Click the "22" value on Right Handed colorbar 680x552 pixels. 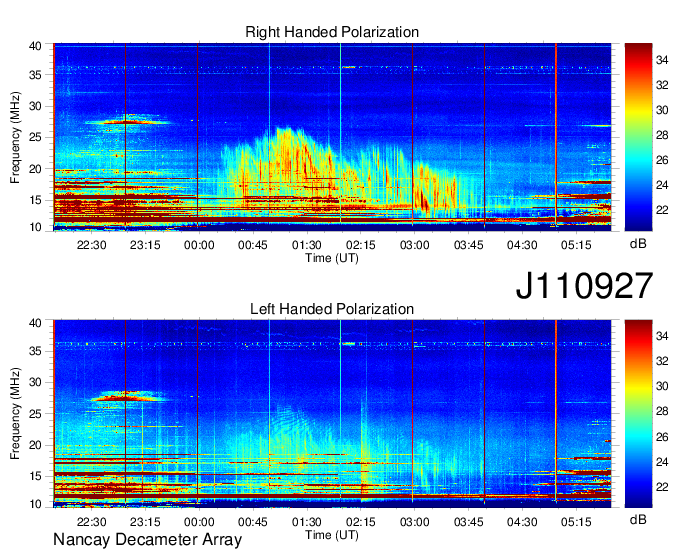[662, 210]
